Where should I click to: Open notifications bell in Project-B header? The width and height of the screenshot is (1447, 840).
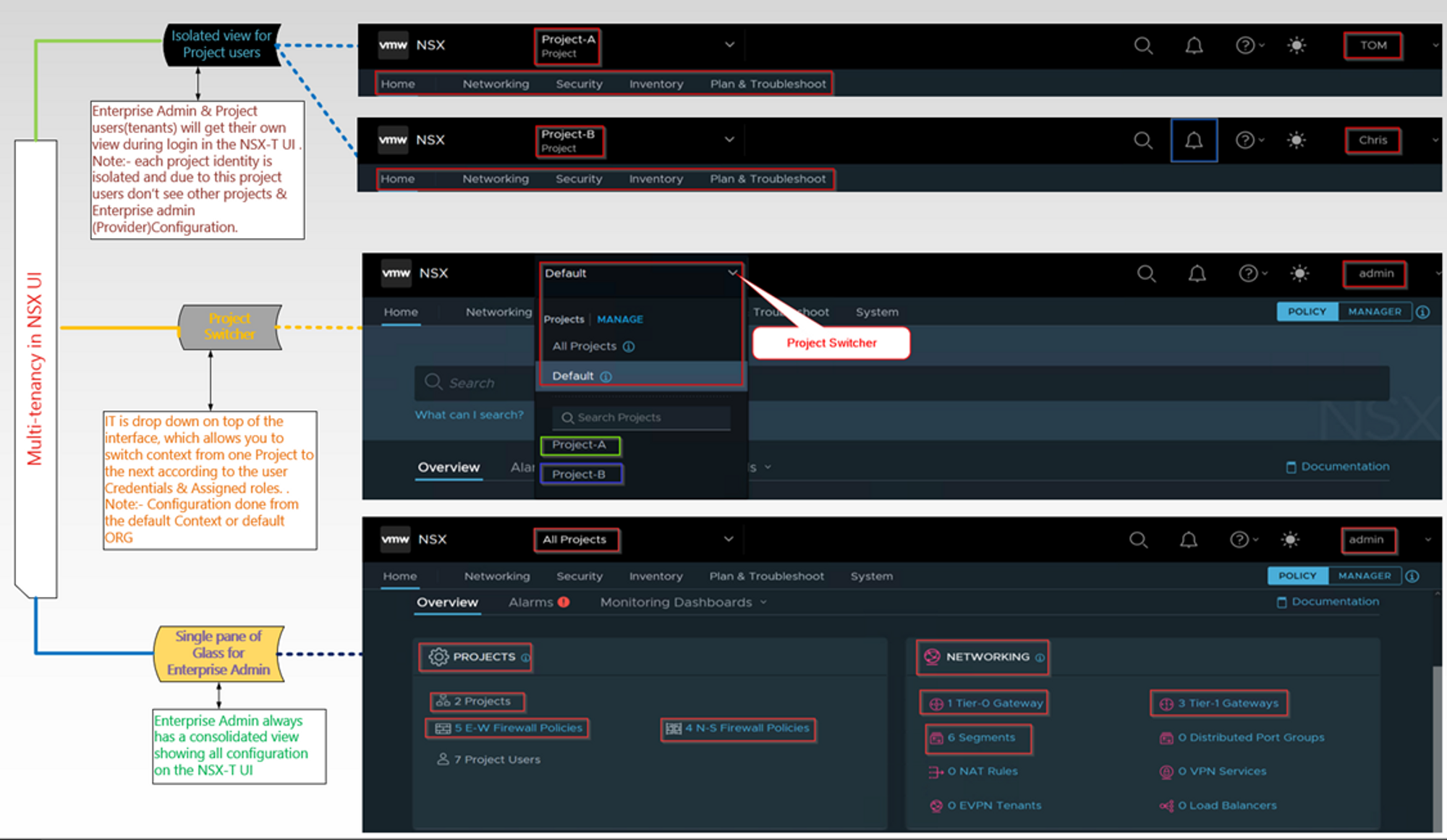1194,140
